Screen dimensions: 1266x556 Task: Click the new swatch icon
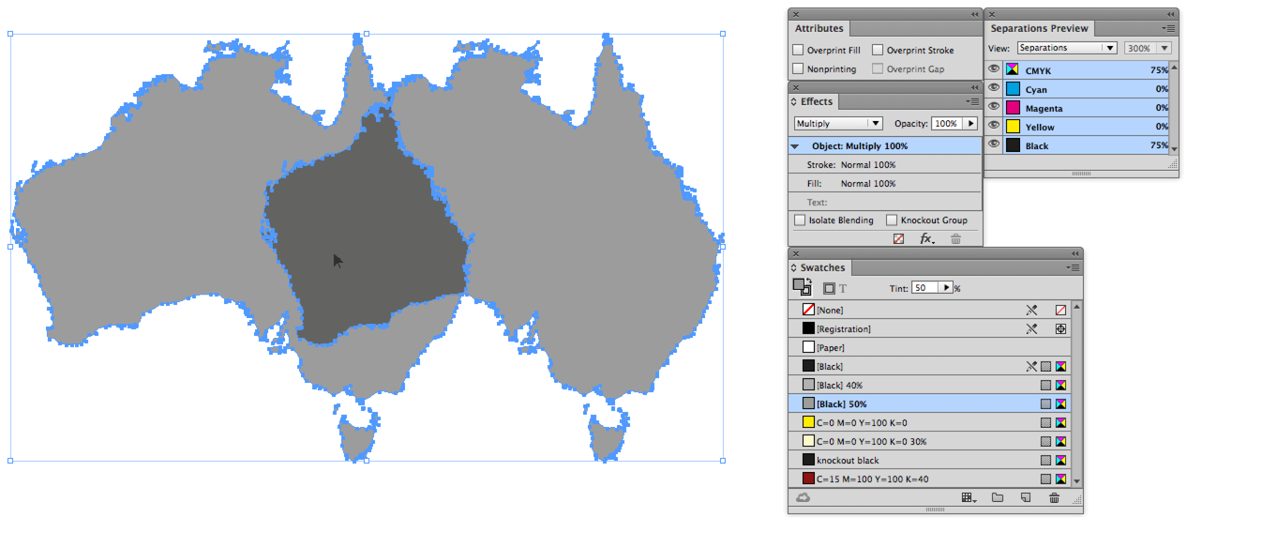(x=1025, y=498)
